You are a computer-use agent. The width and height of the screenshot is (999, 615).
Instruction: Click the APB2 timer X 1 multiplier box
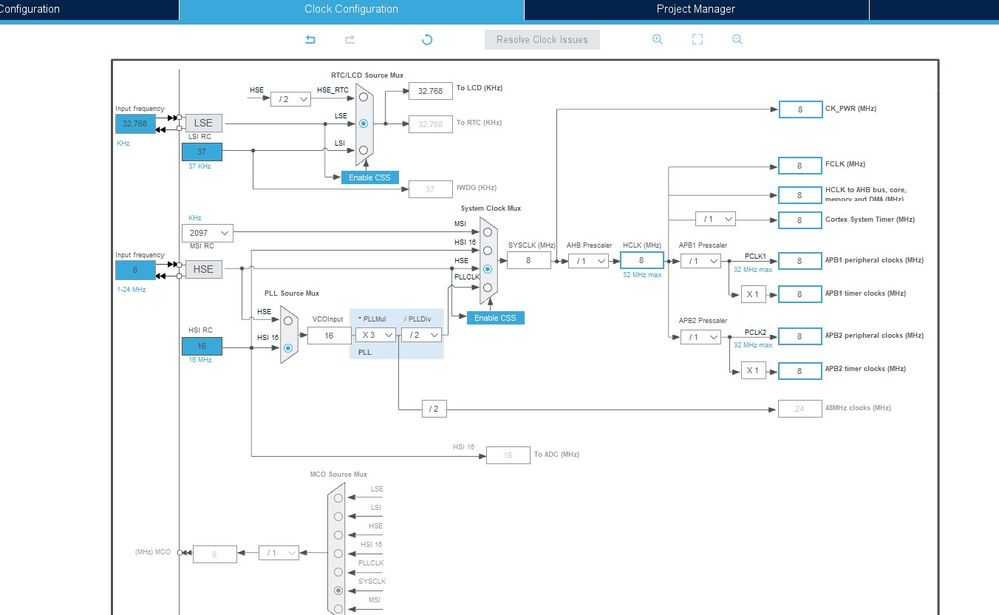753,370
